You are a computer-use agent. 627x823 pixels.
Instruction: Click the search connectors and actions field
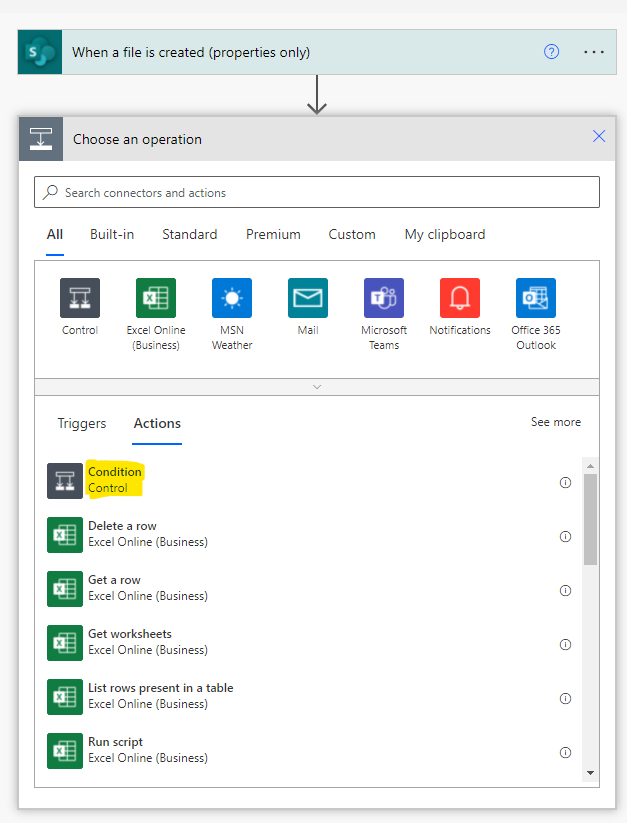[x=317, y=193]
